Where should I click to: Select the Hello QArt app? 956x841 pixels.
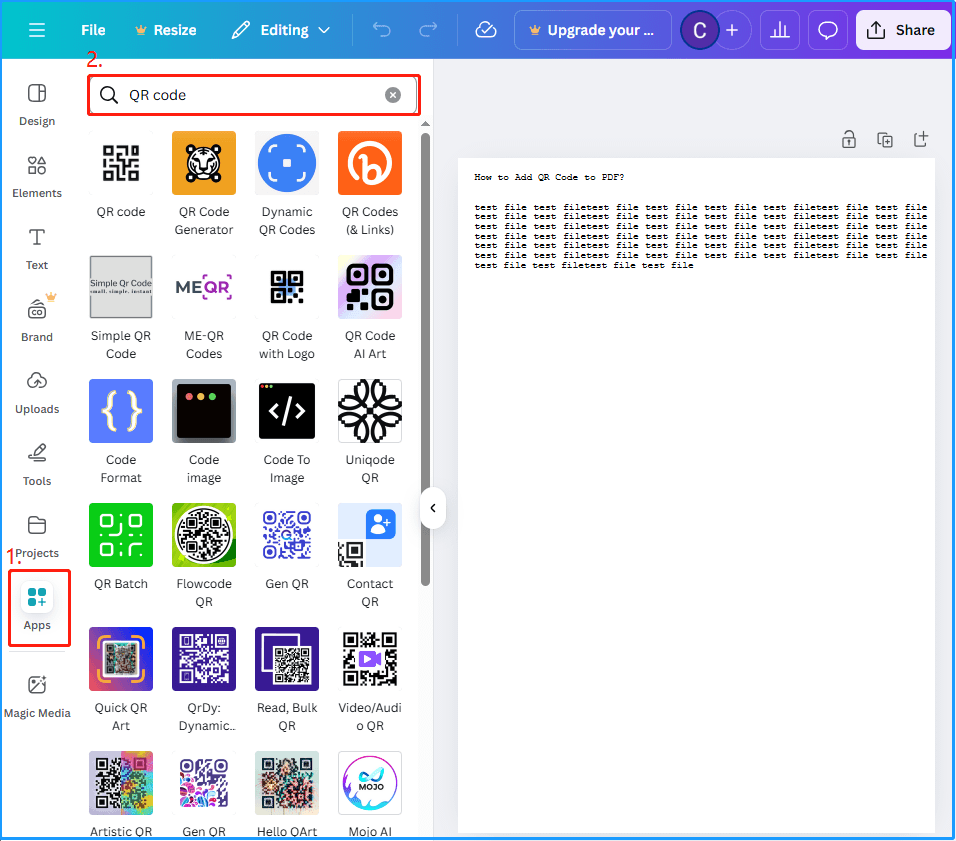click(287, 794)
